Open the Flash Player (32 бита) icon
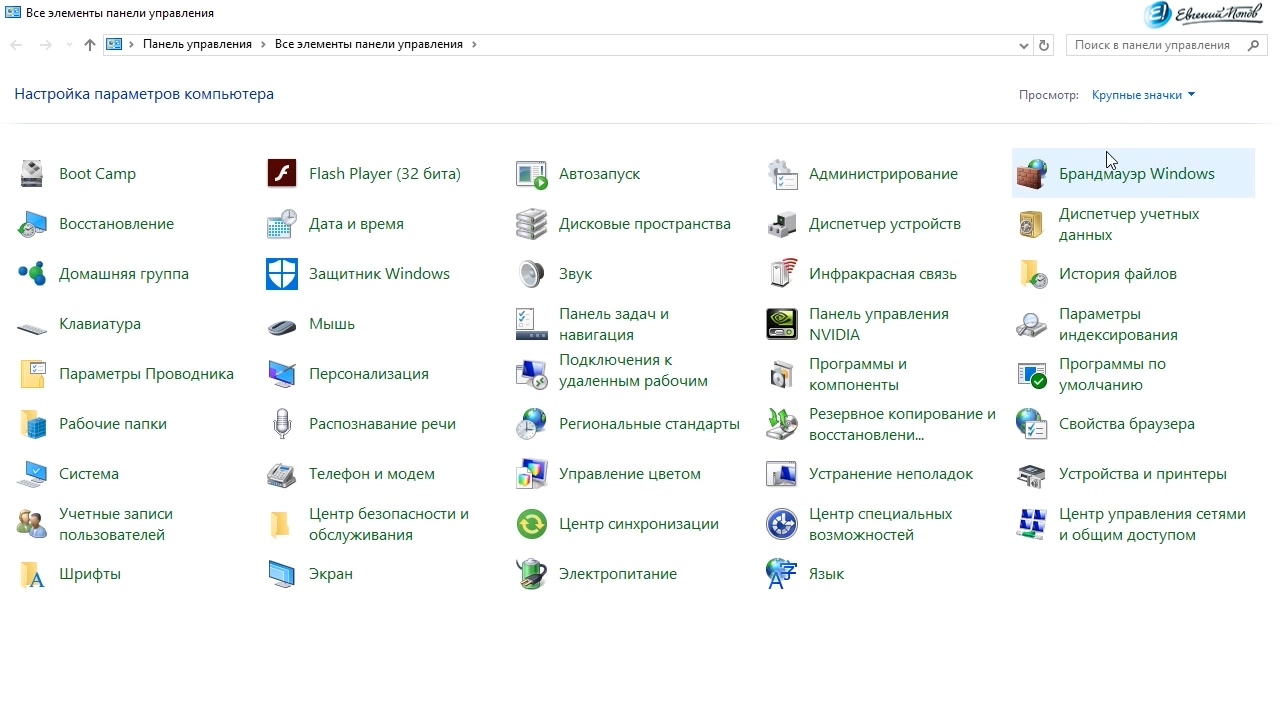Image resolution: width=1280 pixels, height=720 pixels. [x=282, y=174]
